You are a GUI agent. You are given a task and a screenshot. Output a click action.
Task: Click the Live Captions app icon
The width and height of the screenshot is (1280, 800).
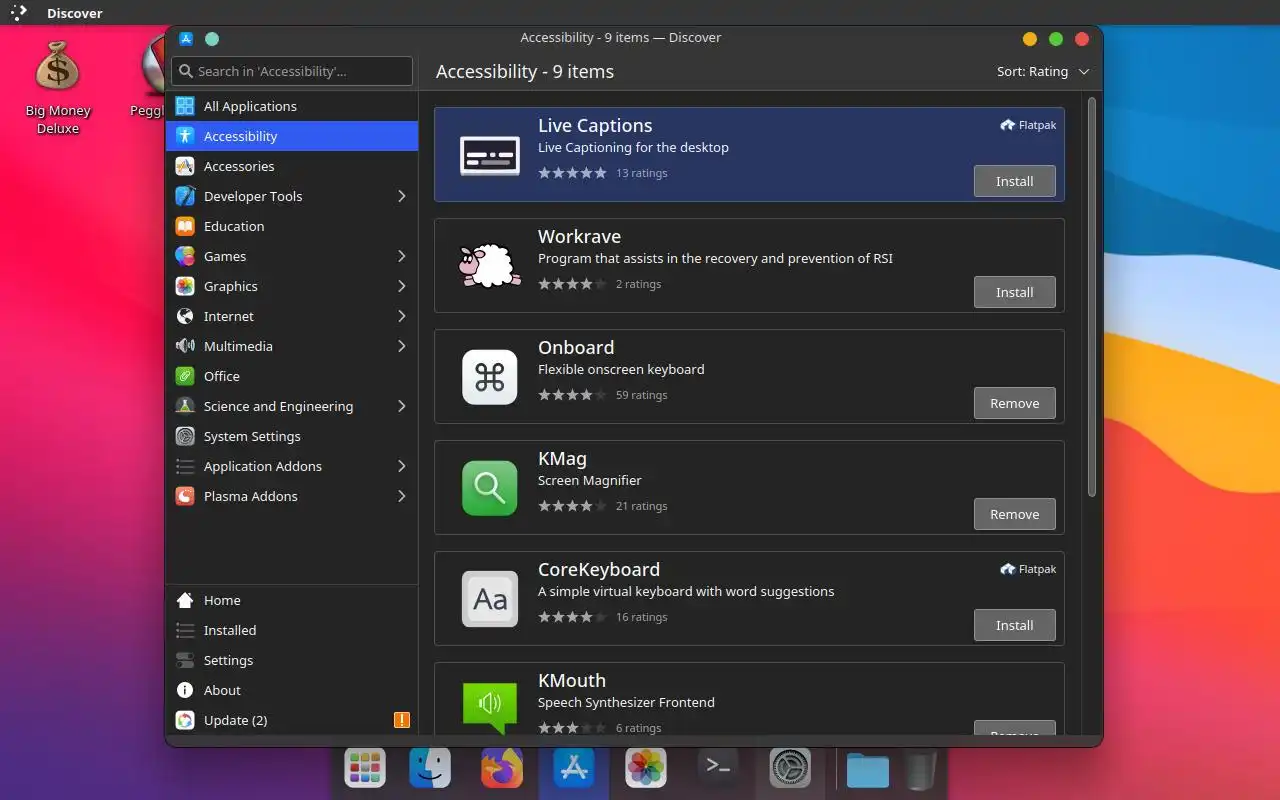click(x=489, y=155)
